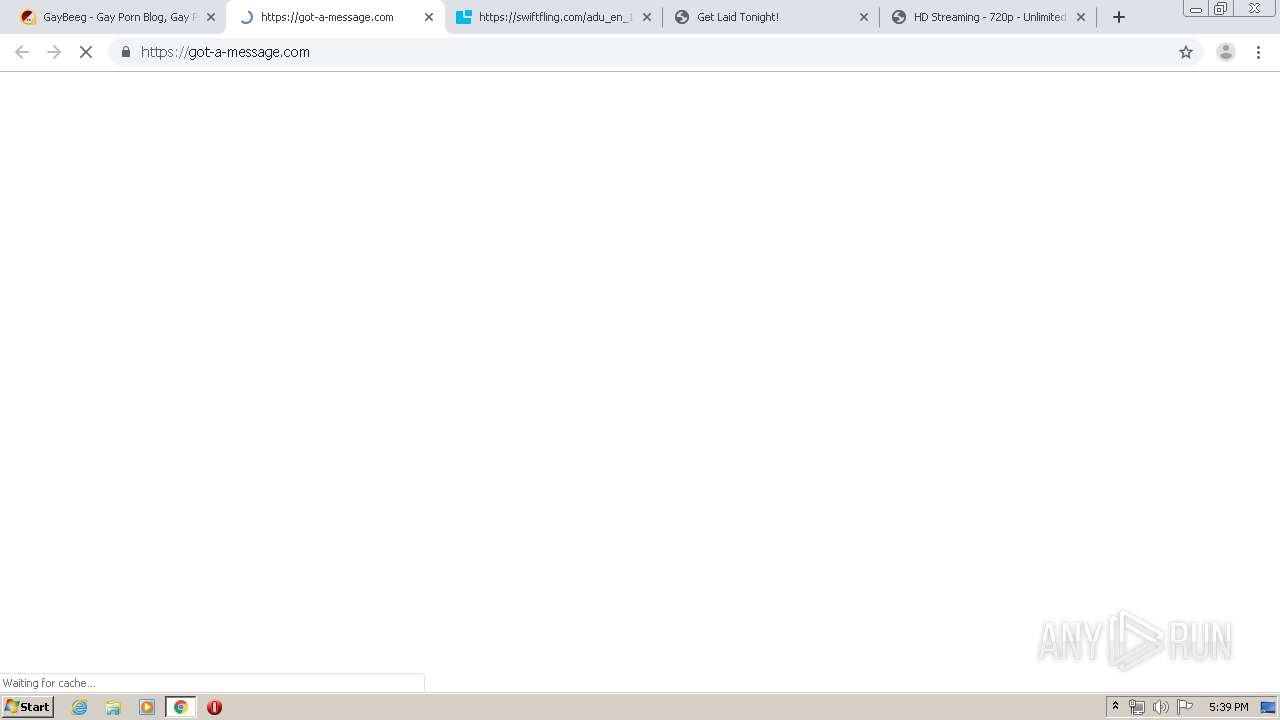Open the swiftfling.com tab
Viewport: 1280px width, 720px height.
tap(555, 17)
